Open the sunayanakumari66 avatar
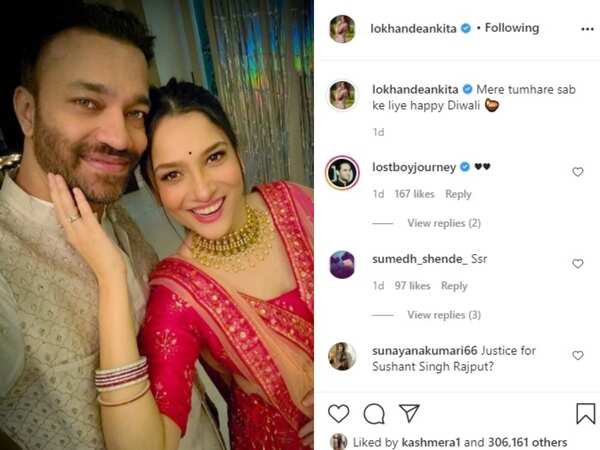The height and width of the screenshot is (450, 600). (342, 356)
